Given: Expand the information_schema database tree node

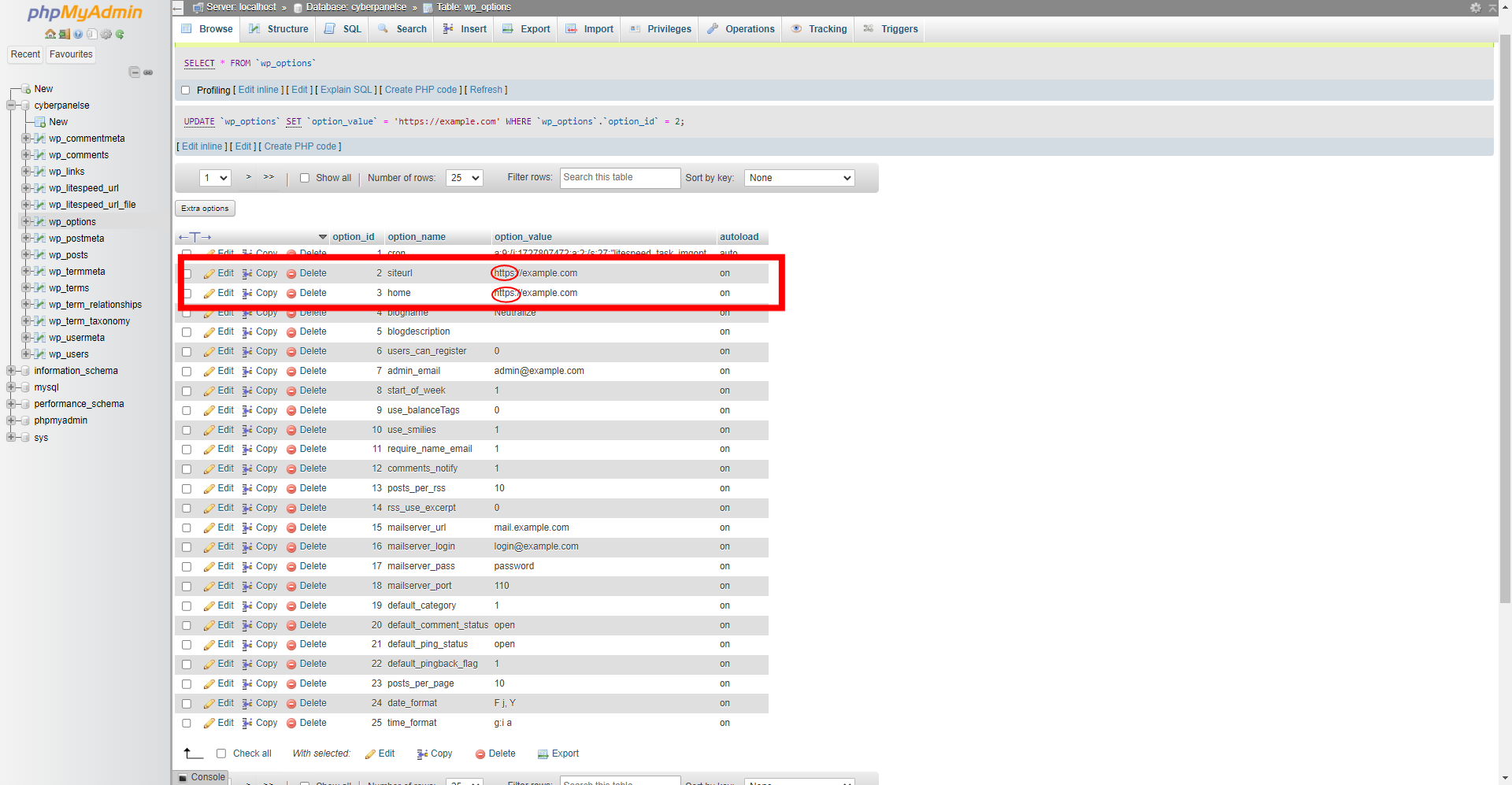Looking at the screenshot, I should coord(11,371).
